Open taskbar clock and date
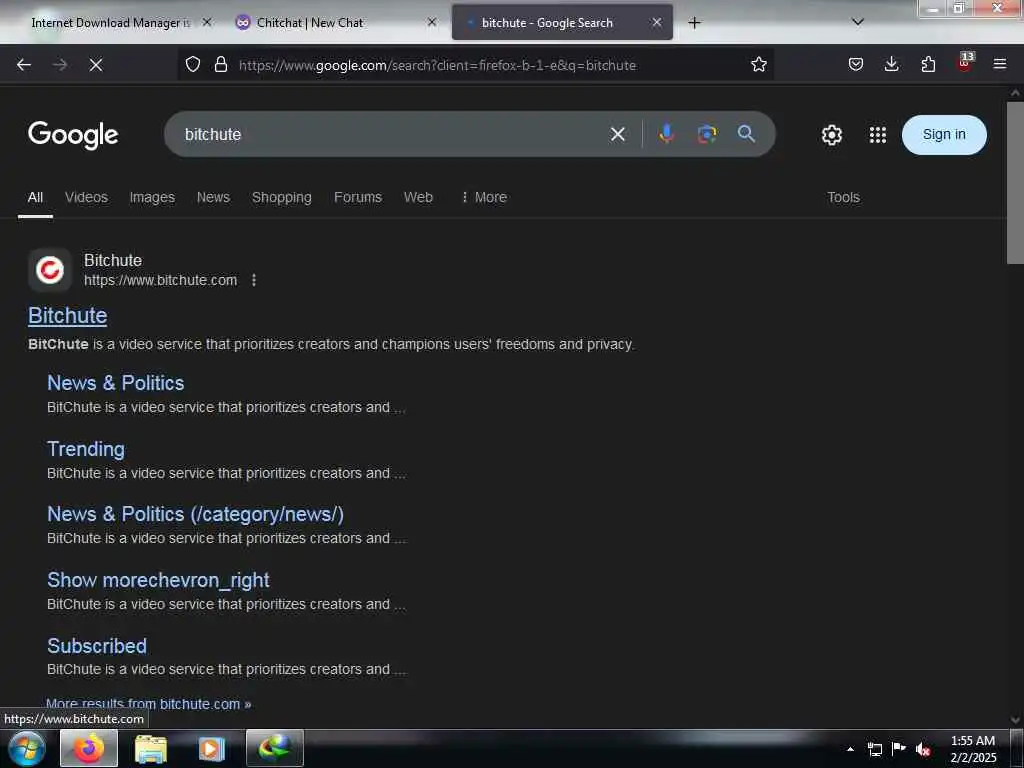The image size is (1024, 768). tap(973, 749)
